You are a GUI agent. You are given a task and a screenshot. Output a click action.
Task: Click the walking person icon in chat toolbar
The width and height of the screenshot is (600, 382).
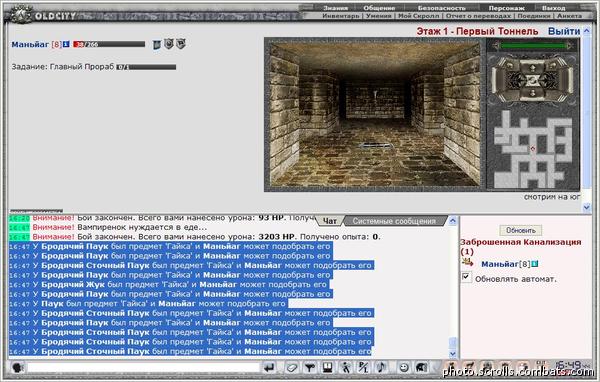pos(346,368)
